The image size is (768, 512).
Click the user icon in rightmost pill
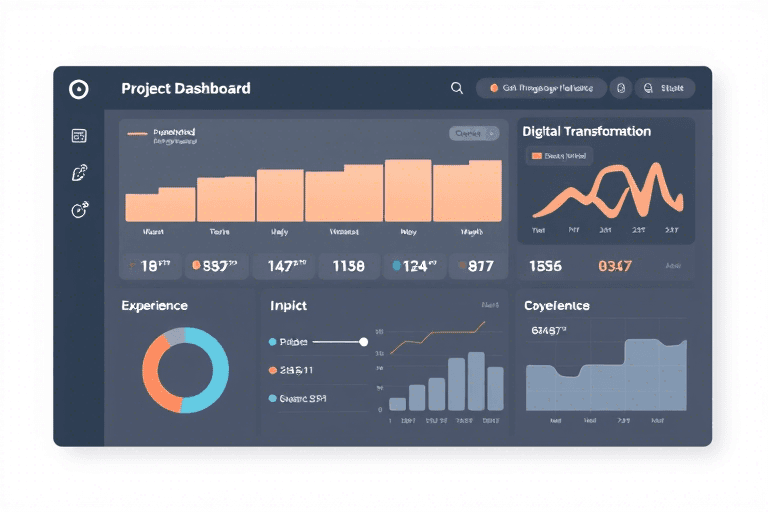[x=648, y=88]
